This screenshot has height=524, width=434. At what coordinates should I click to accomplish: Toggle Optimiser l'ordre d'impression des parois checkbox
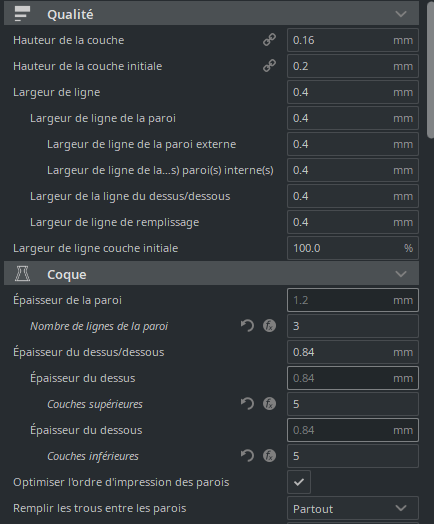(299, 482)
